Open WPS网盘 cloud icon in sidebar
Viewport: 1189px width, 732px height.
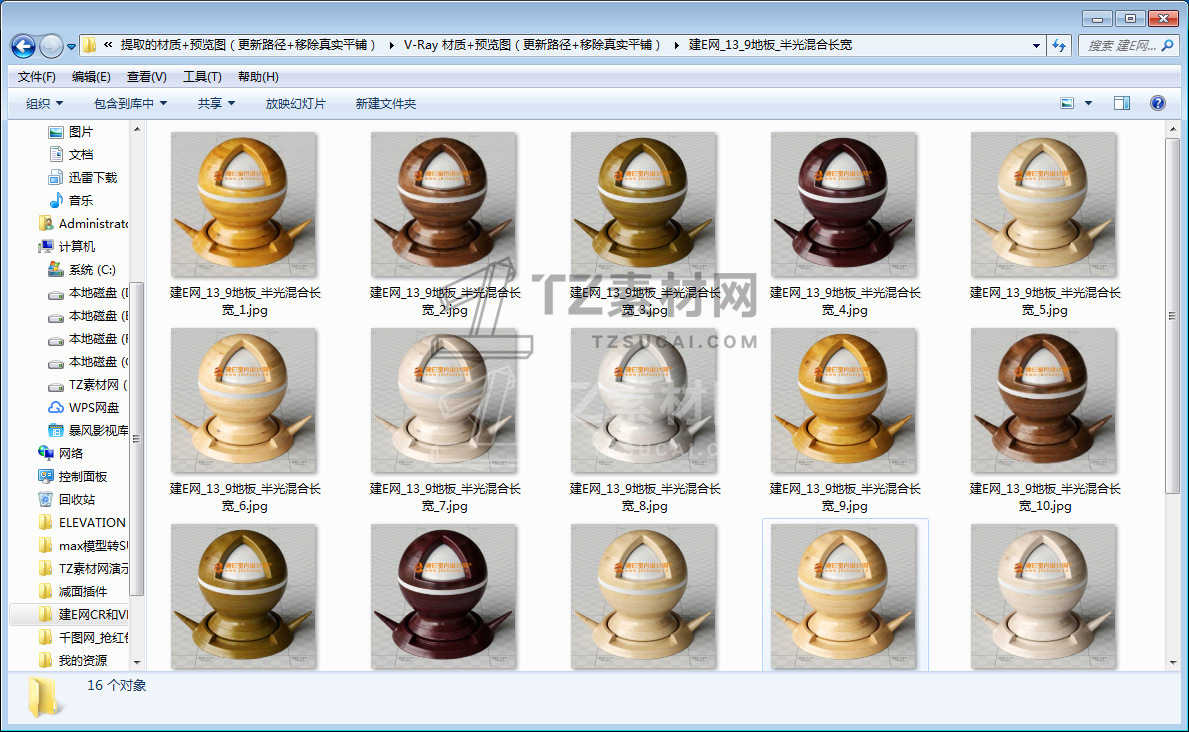94,408
